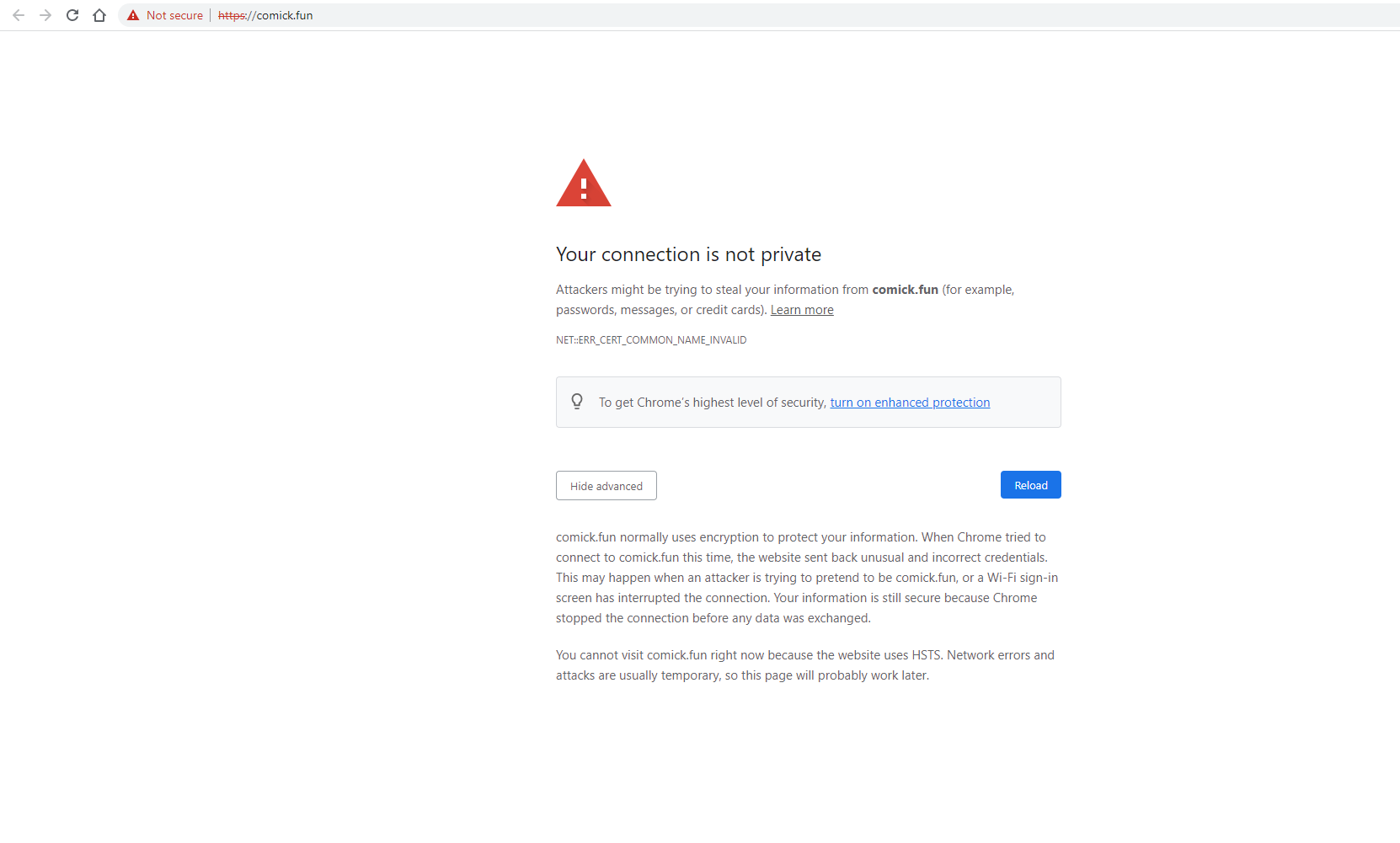
Task: Click the back navigation arrow
Action: tap(19, 15)
